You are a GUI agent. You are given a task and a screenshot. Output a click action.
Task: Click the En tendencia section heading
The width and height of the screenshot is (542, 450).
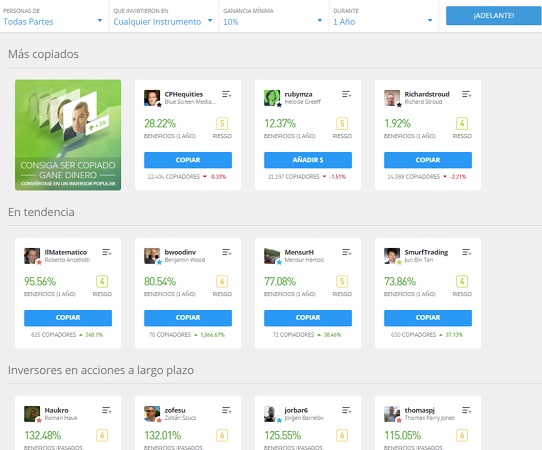[x=41, y=212]
